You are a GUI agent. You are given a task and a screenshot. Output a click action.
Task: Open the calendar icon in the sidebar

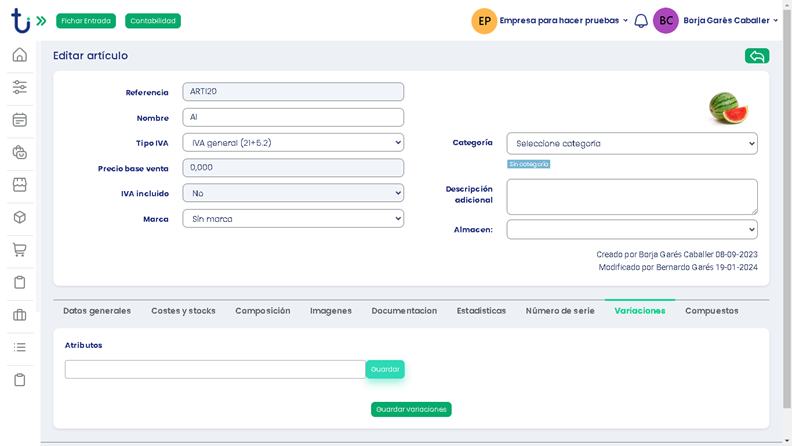point(19,120)
